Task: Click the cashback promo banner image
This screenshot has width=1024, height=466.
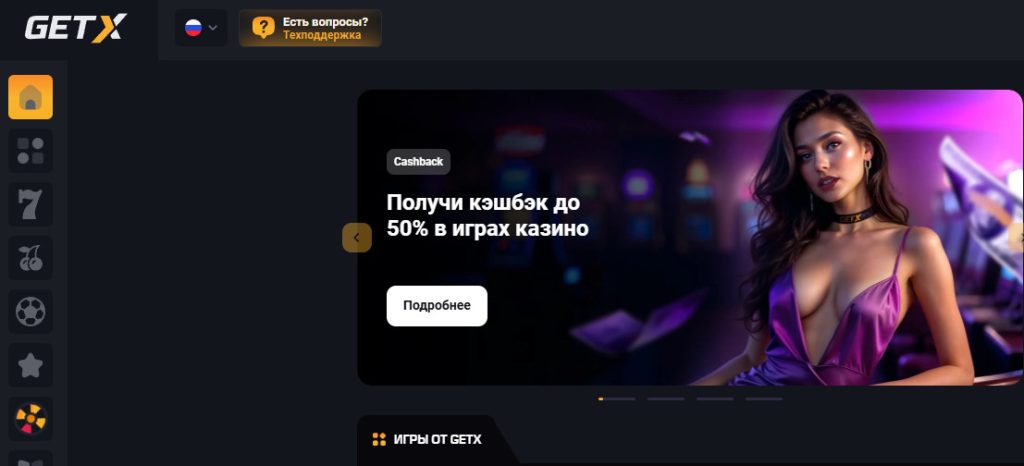Action: (x=690, y=238)
